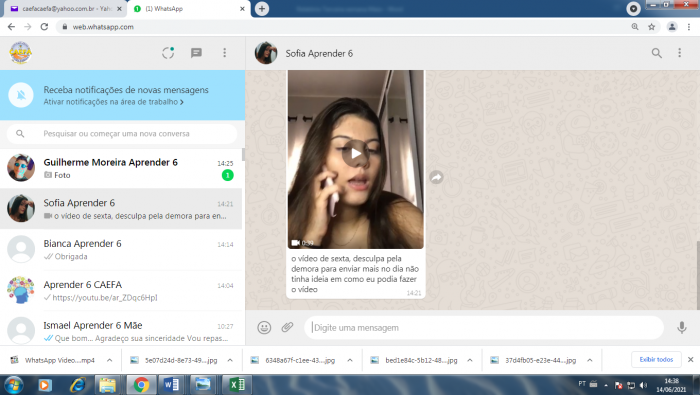
Task: Start a new chat with message icon
Action: [196, 53]
